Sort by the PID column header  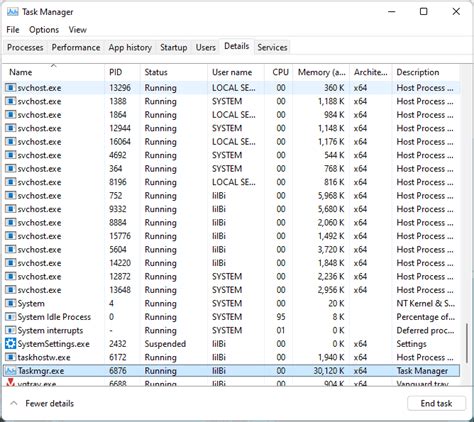pyautogui.click(x=122, y=72)
